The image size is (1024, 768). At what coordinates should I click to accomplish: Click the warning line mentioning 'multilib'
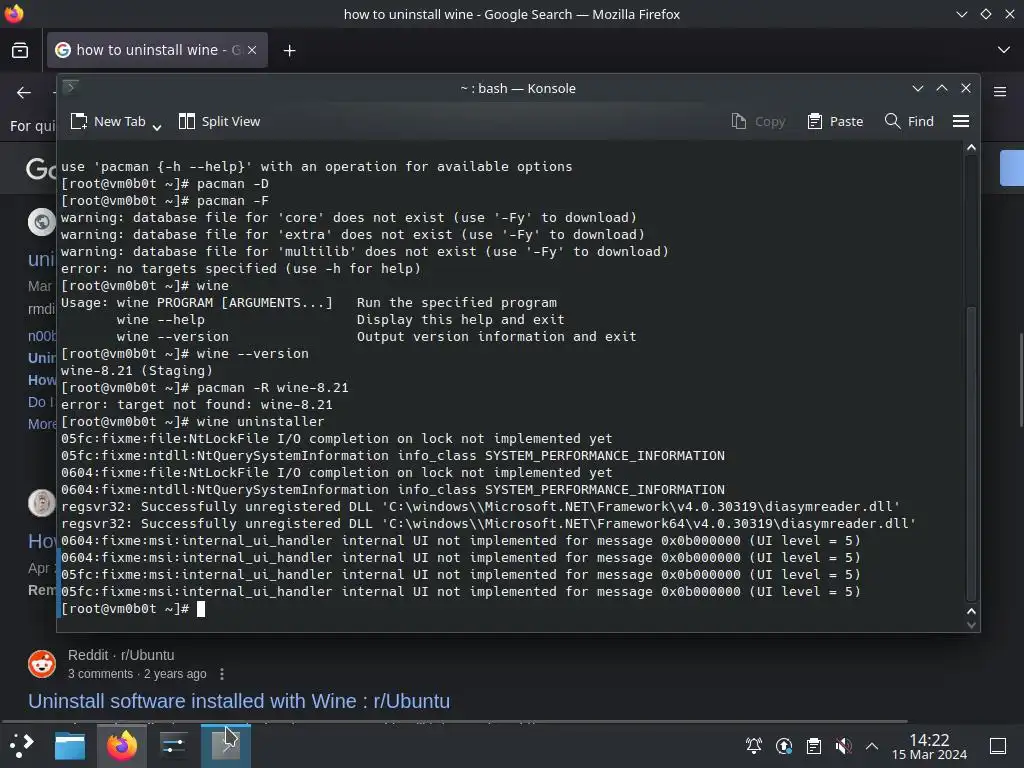pyautogui.click(x=364, y=251)
